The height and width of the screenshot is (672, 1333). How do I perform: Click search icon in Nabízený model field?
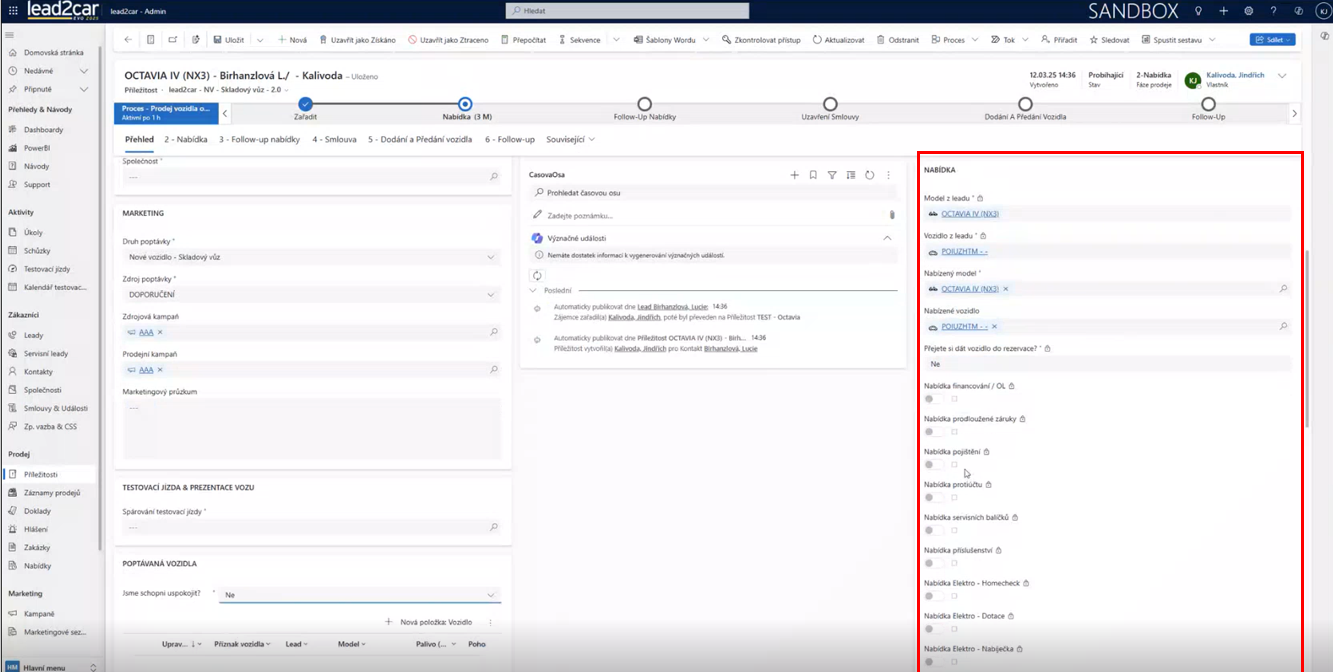point(1283,289)
